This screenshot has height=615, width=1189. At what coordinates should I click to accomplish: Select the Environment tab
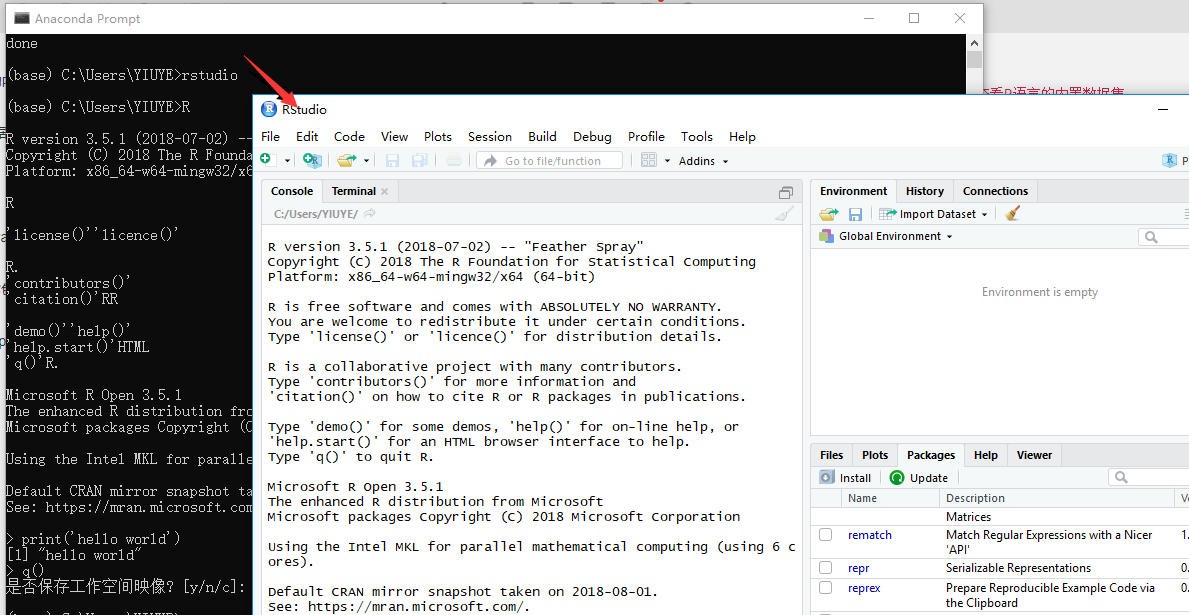pos(854,191)
